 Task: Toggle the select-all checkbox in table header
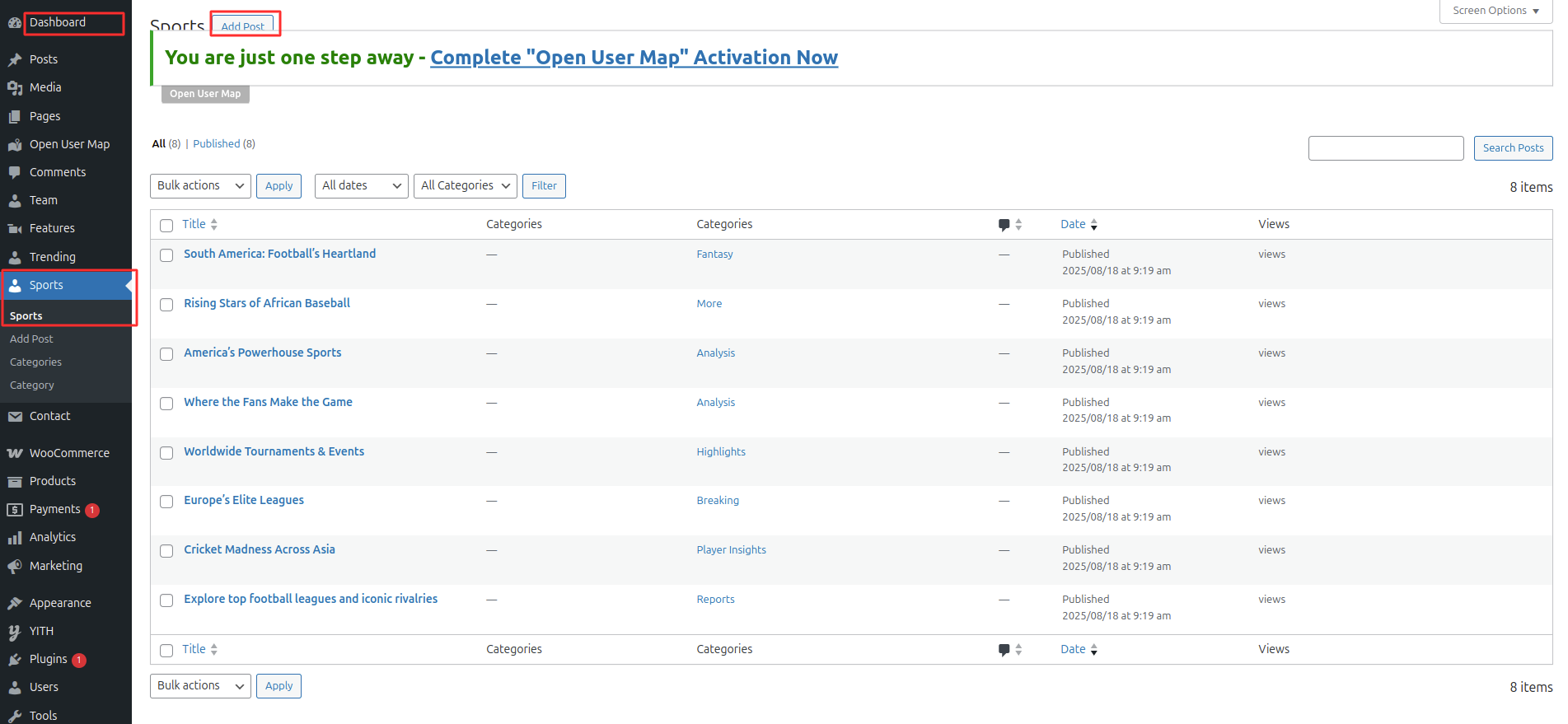click(x=166, y=226)
